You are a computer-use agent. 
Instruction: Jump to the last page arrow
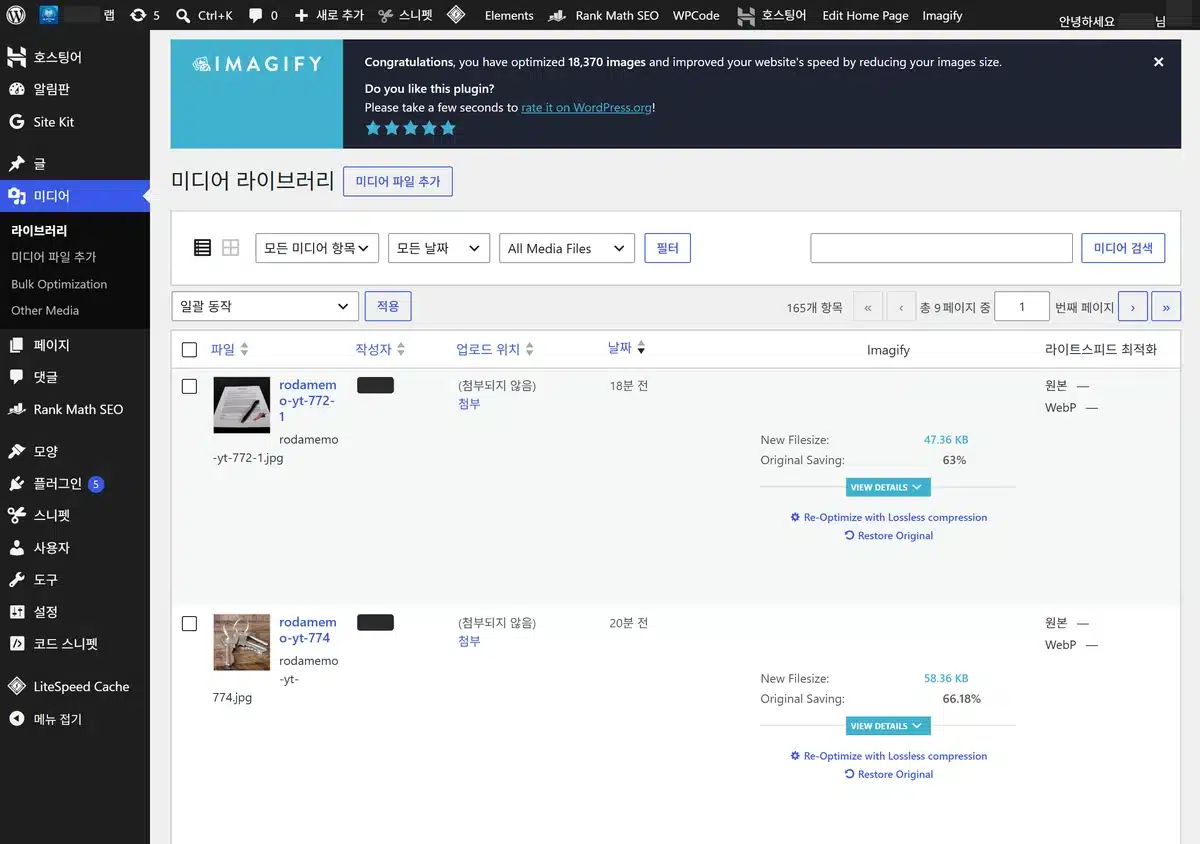[x=1166, y=307]
